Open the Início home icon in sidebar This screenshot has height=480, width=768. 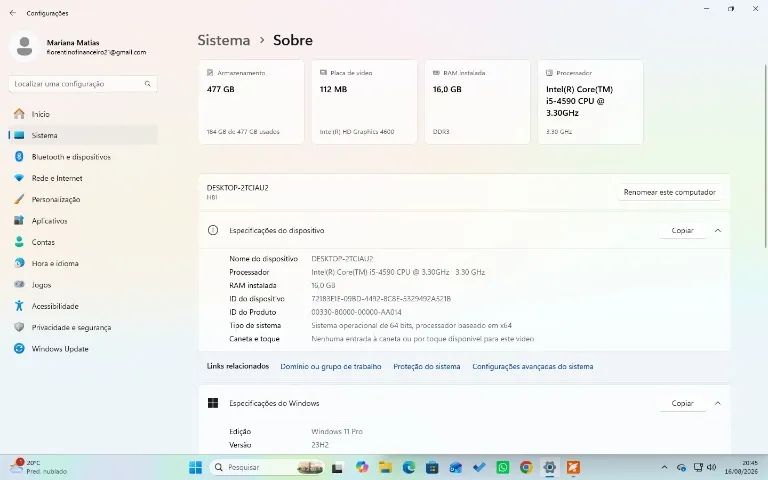pyautogui.click(x=19, y=114)
